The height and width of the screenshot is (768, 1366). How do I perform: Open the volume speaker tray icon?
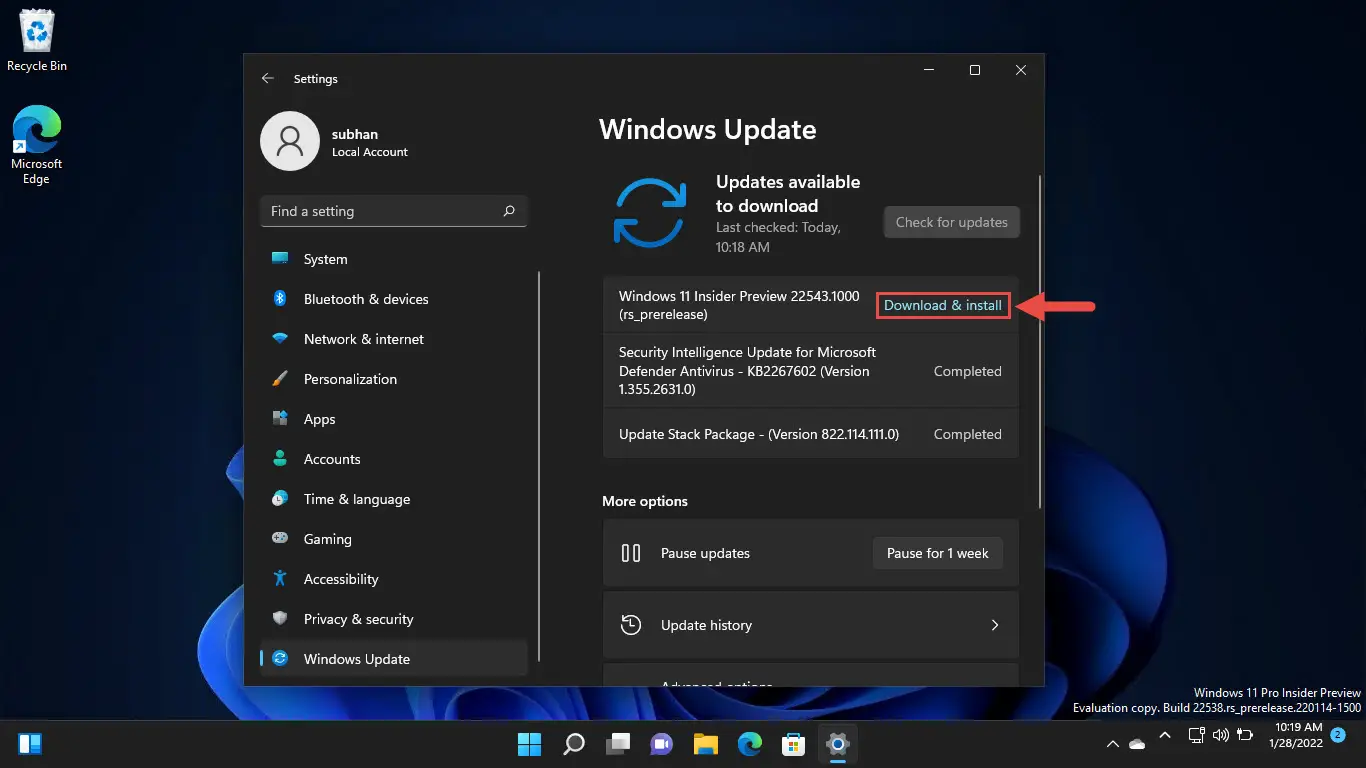(x=1220, y=736)
